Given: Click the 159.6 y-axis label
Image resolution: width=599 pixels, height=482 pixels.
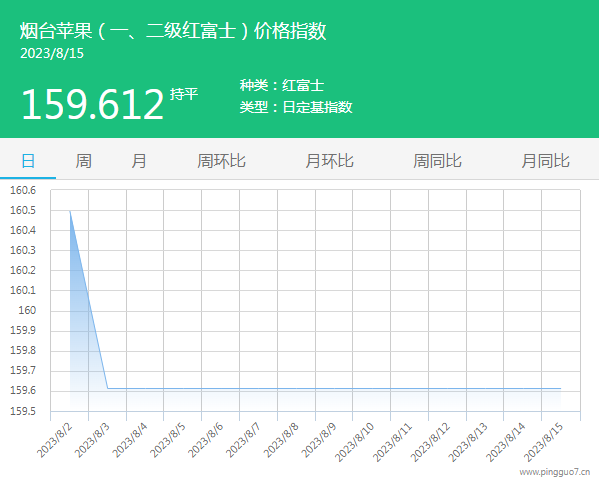Looking at the screenshot, I should click(23, 390).
